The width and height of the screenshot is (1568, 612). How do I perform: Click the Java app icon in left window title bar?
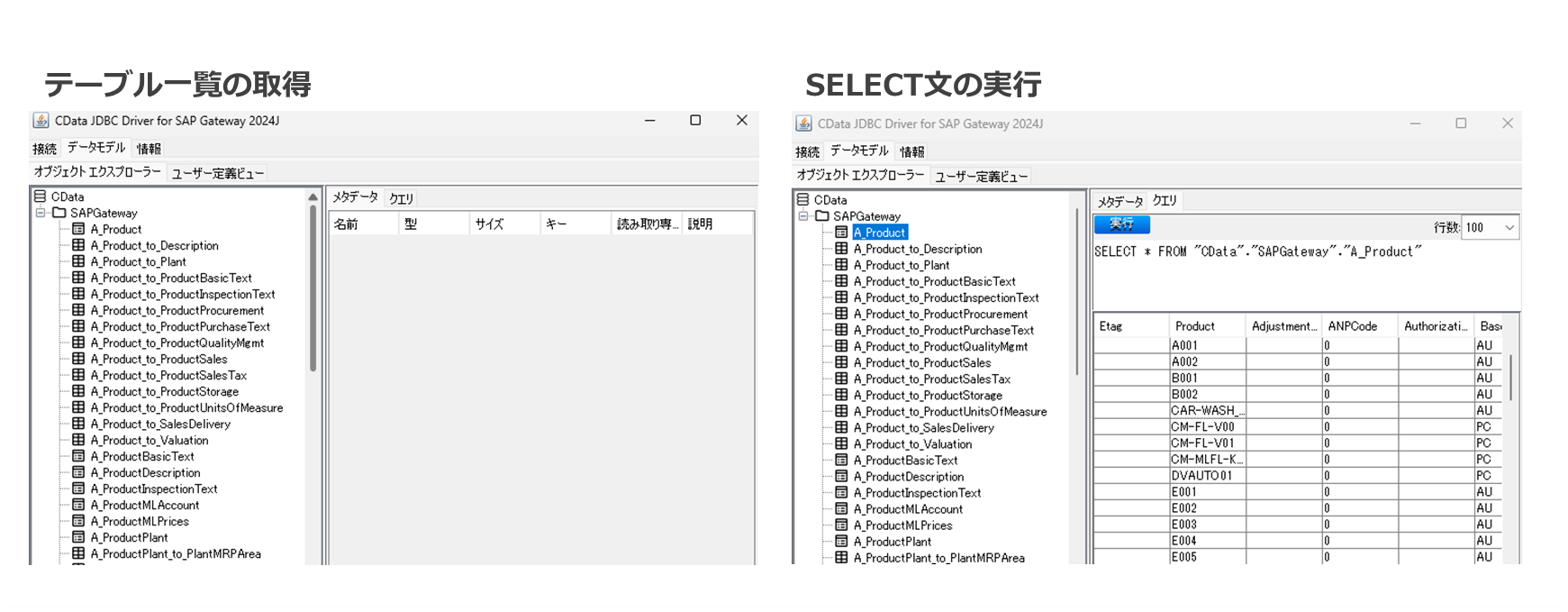tap(41, 121)
